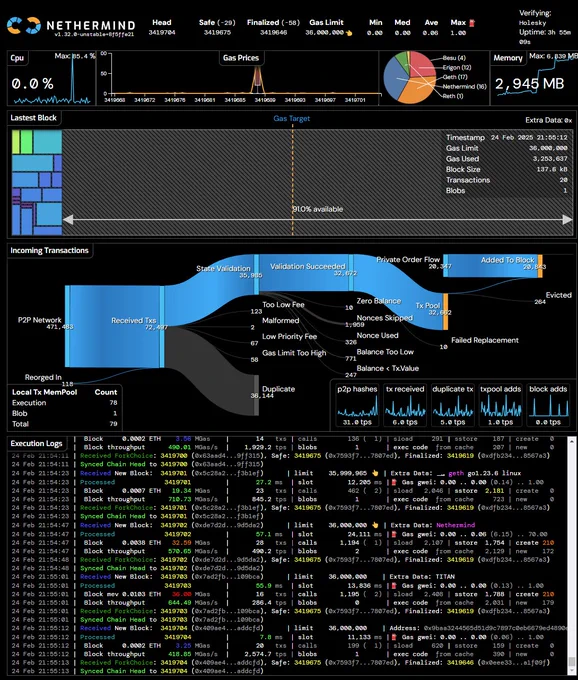Click the Geth (17) legend entry
The width and height of the screenshot is (578, 680).
(x=455, y=77)
